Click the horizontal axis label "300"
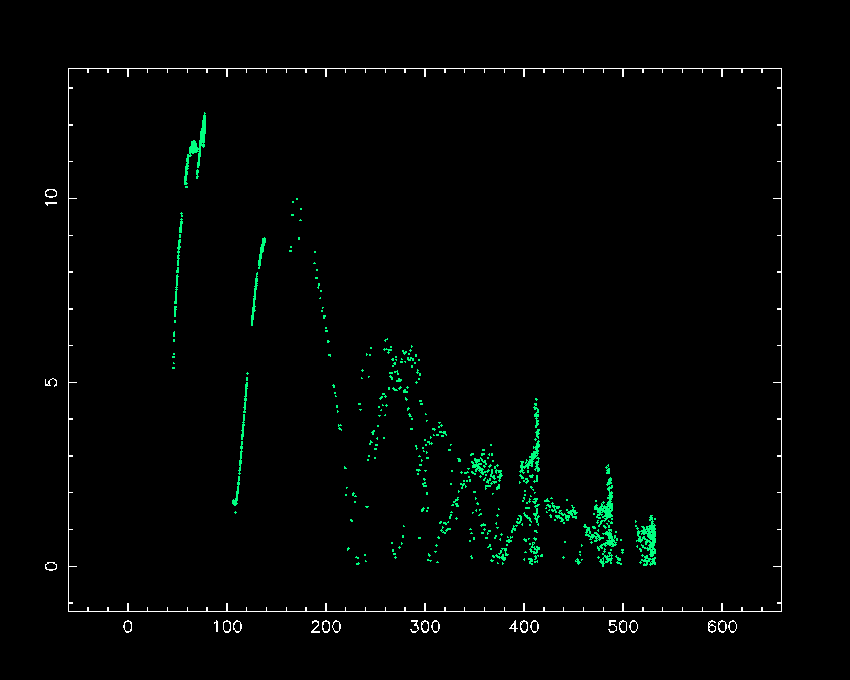 (x=425, y=627)
